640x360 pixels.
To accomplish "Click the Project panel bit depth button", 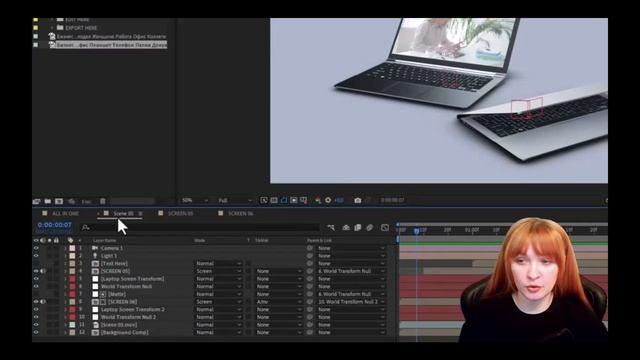I will coord(86,202).
